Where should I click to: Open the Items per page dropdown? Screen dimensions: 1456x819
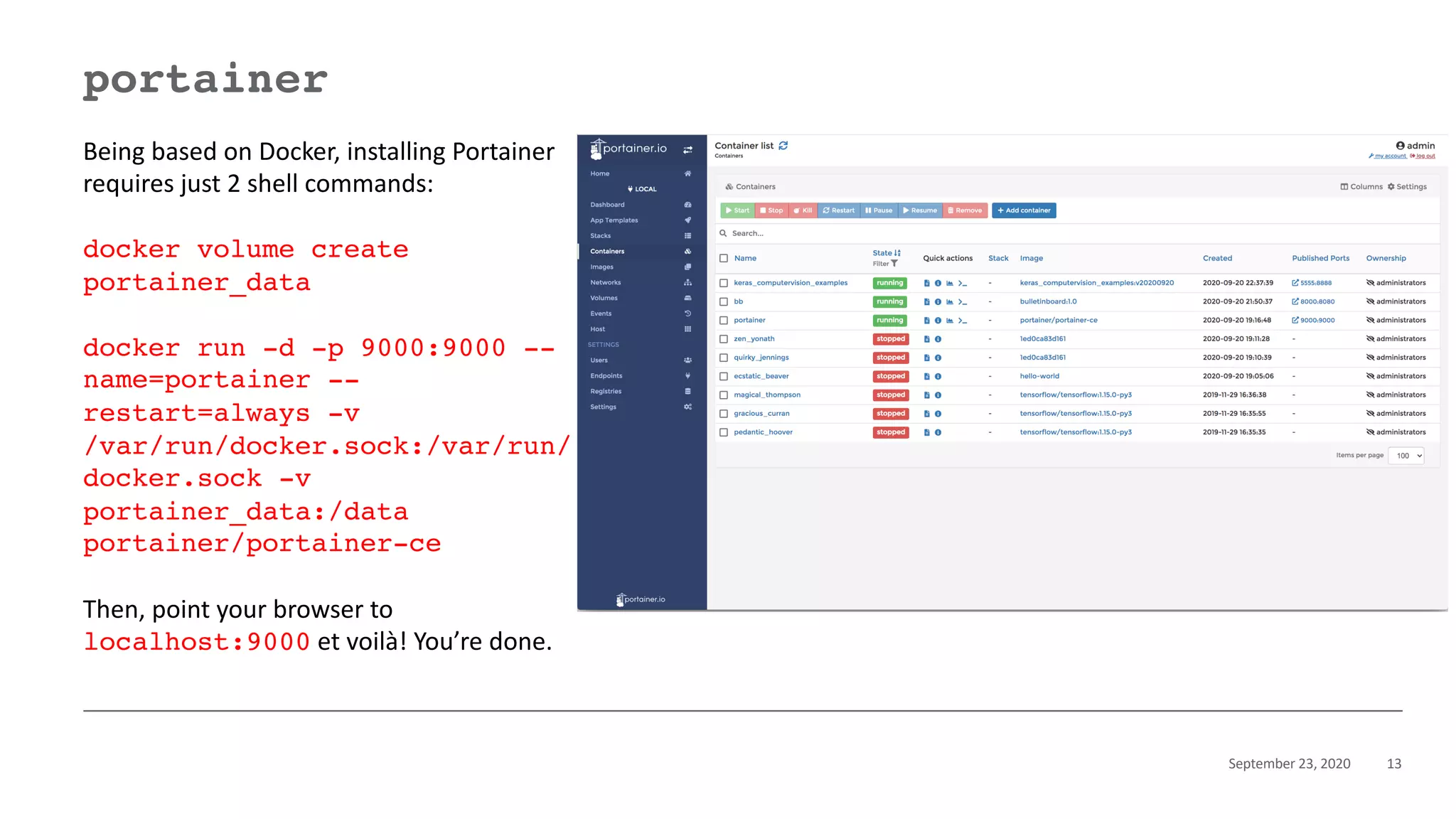coord(1406,456)
